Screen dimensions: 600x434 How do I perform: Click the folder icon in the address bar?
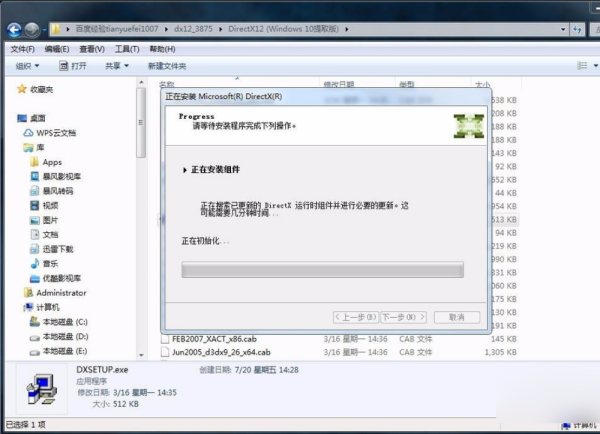click(x=56, y=29)
